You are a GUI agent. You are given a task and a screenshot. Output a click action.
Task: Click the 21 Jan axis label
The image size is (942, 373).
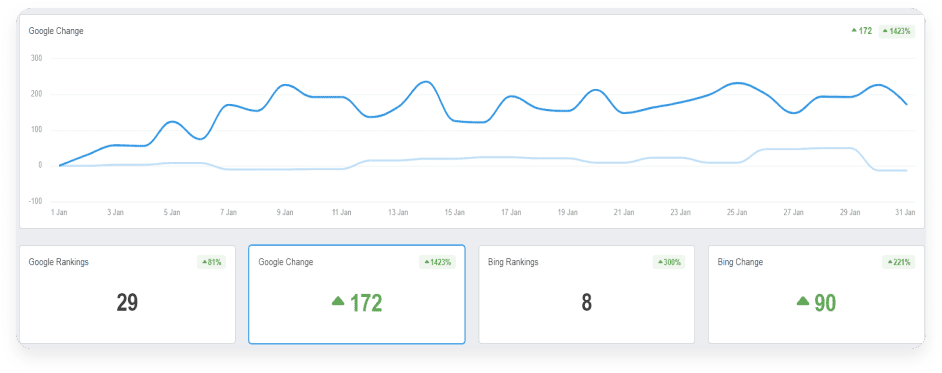click(x=624, y=213)
